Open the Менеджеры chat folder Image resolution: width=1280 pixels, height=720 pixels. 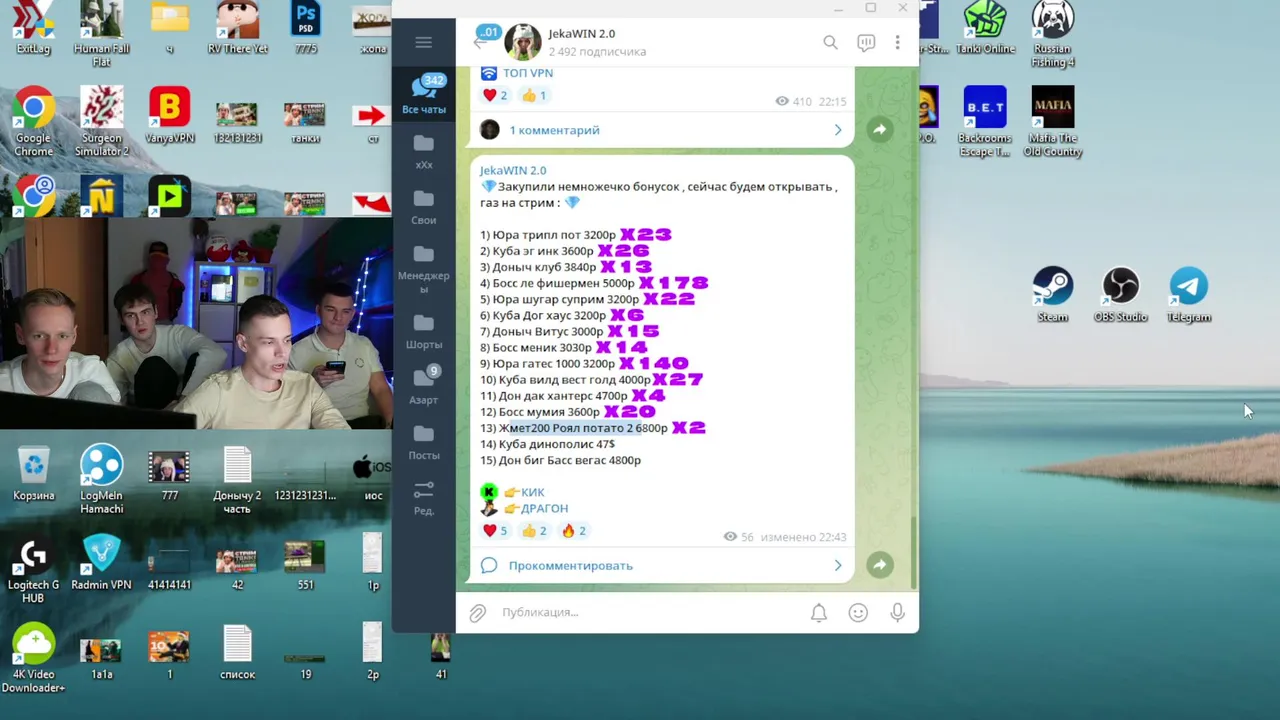[423, 268]
